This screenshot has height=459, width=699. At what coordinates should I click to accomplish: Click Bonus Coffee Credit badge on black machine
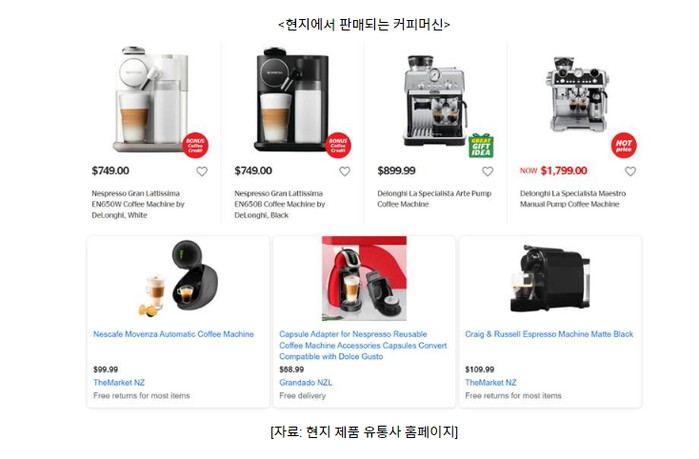point(338,145)
